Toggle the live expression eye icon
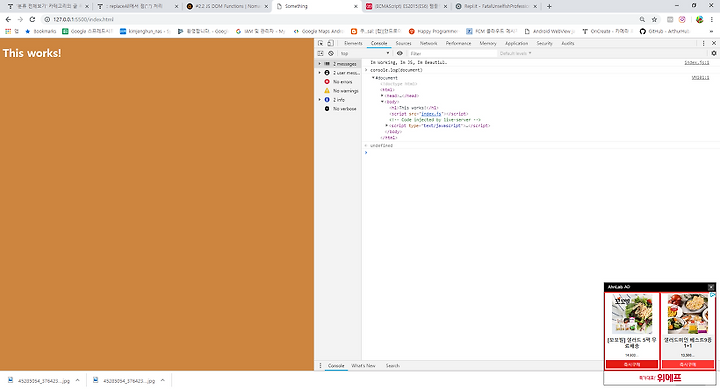Viewport: 720px width, 389px height. pyautogui.click(x=399, y=53)
